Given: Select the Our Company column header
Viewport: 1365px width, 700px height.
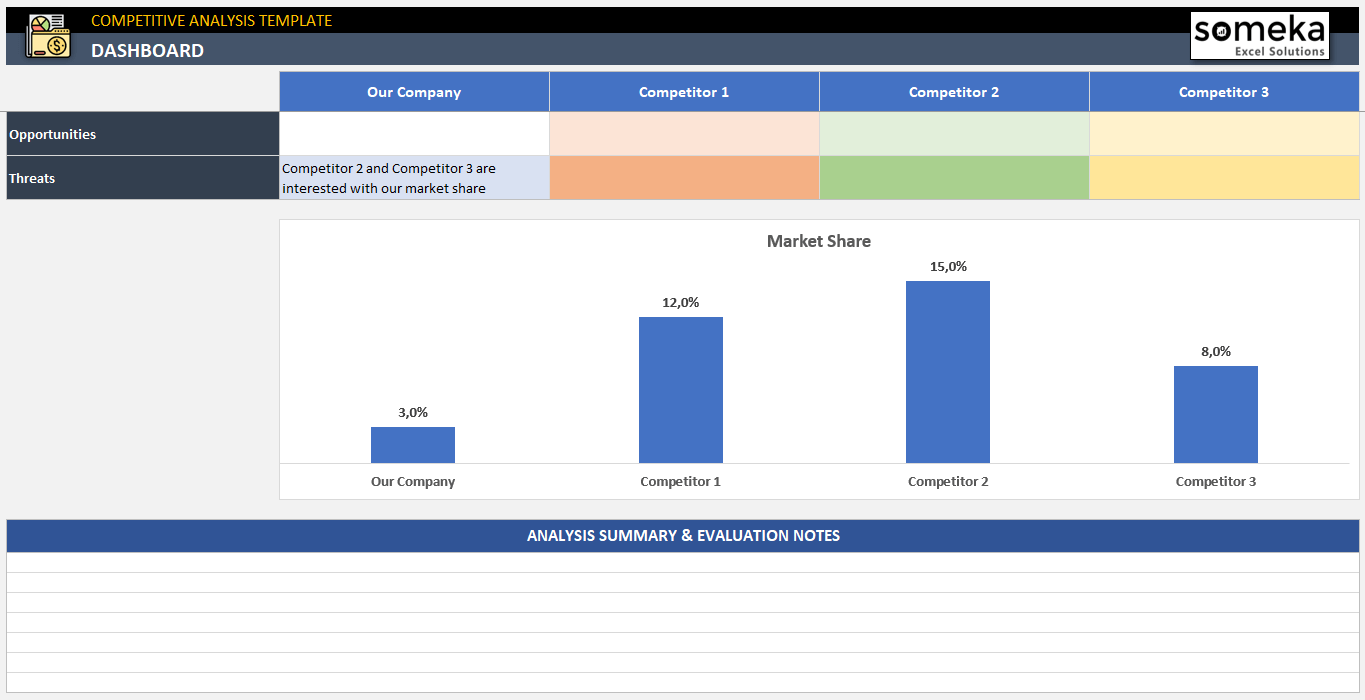Looking at the screenshot, I should (x=413, y=91).
